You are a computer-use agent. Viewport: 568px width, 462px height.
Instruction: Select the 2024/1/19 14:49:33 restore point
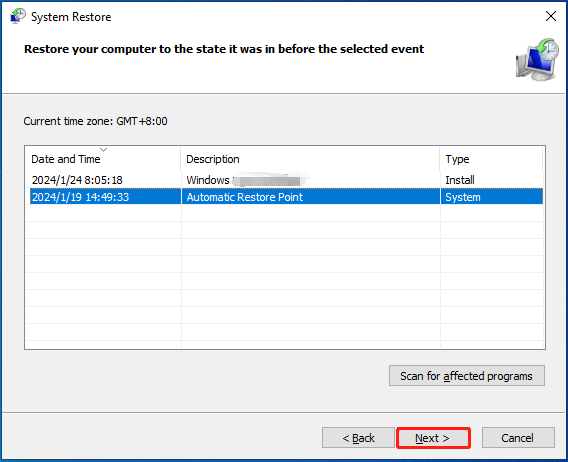[x=286, y=197]
